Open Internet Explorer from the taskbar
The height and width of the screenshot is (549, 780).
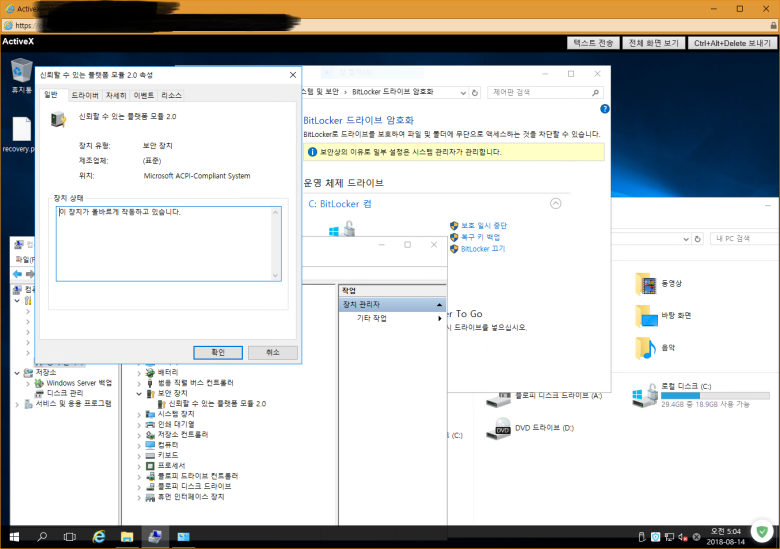pyautogui.click(x=99, y=537)
